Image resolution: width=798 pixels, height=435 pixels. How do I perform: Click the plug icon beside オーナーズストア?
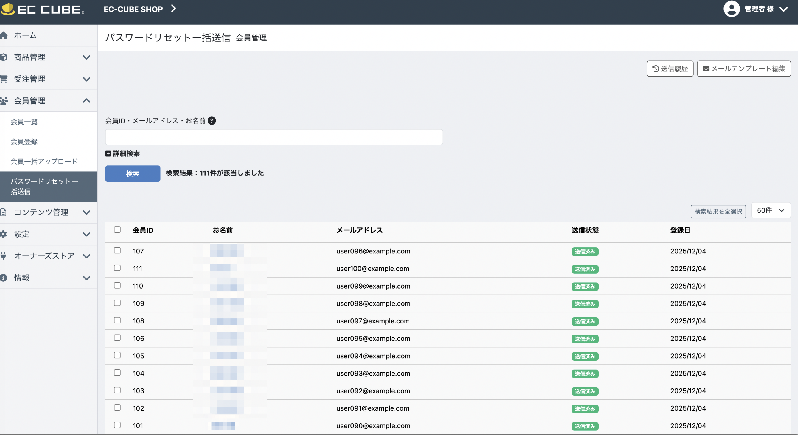[4, 256]
